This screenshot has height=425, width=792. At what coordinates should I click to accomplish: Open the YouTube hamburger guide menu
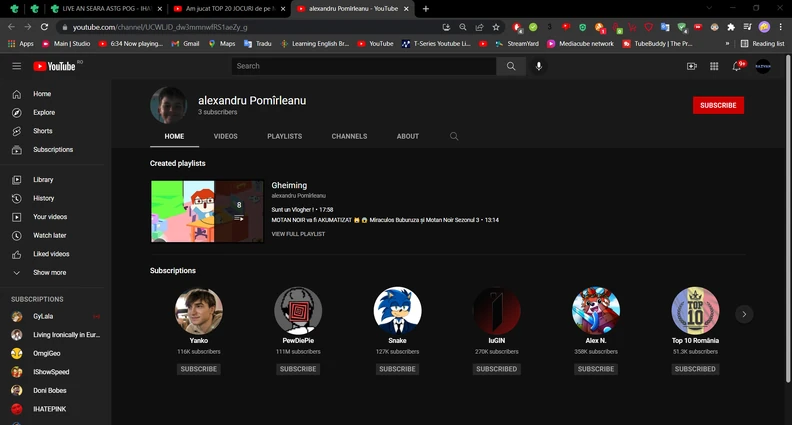point(17,66)
